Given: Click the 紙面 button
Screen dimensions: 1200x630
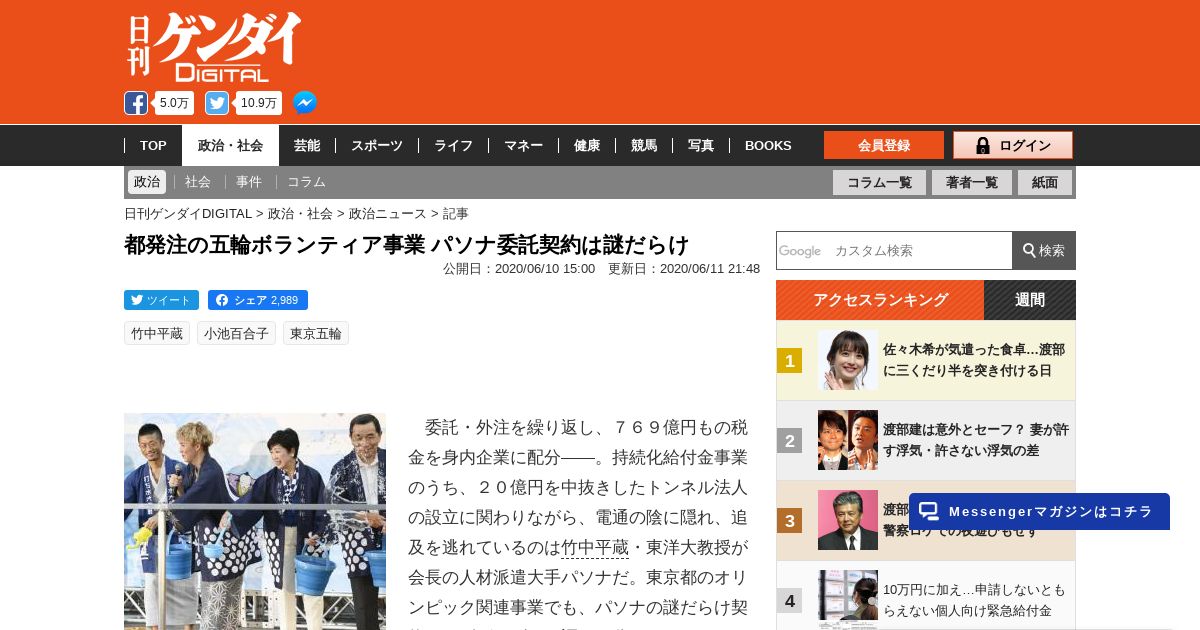Looking at the screenshot, I should click(1045, 182).
